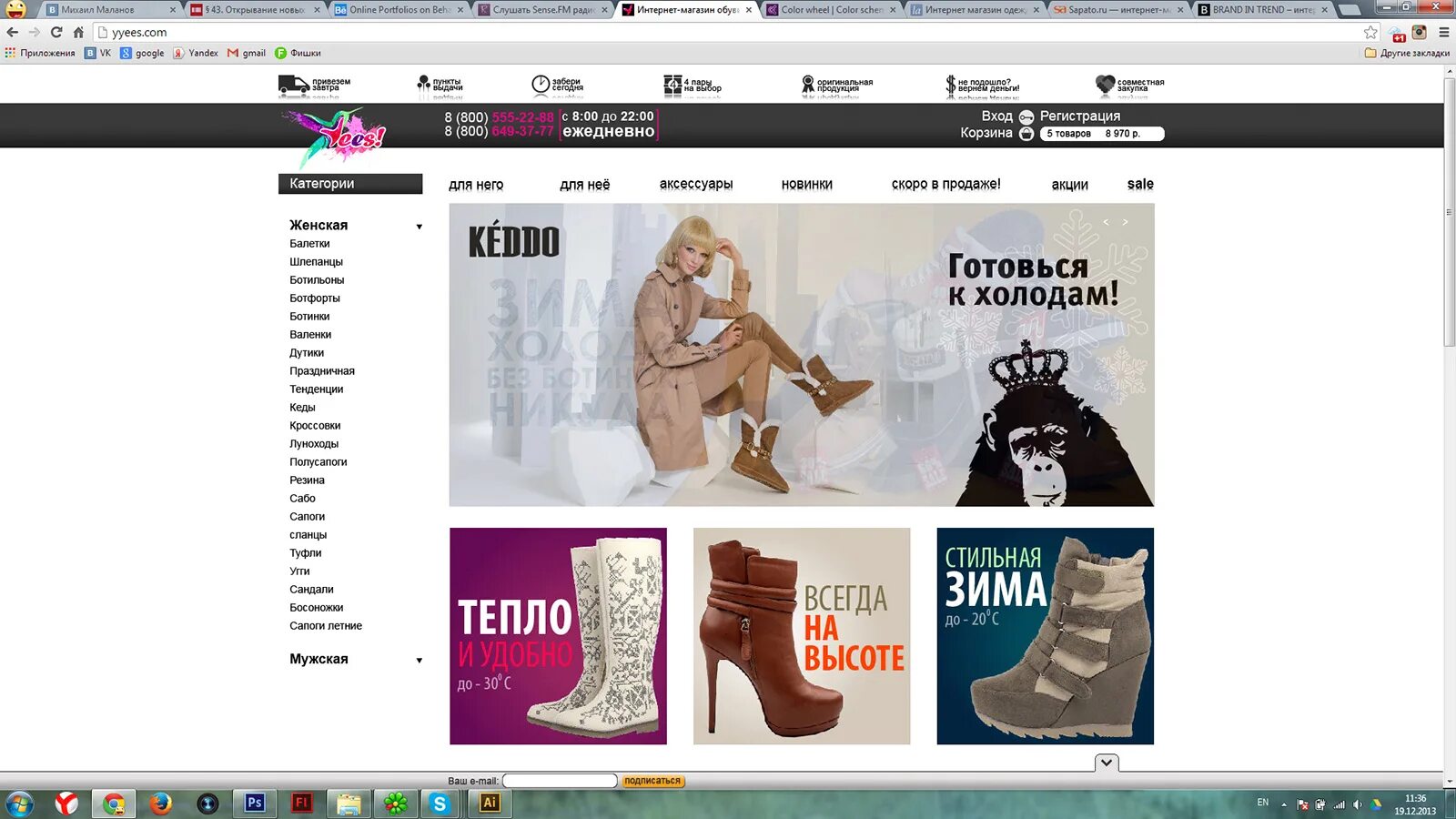Click the shopping basket icon beside Корзина

click(1026, 134)
